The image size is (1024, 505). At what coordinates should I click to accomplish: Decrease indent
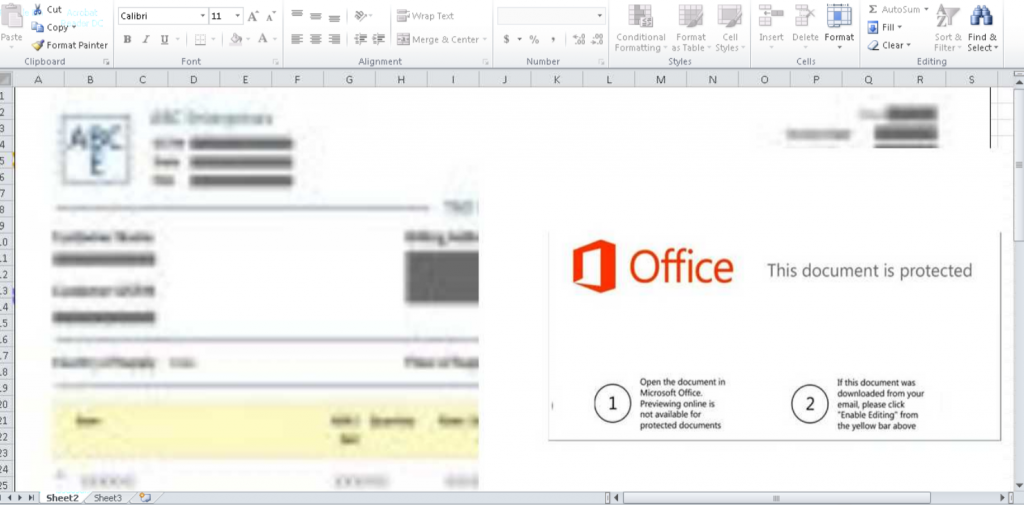pos(360,39)
